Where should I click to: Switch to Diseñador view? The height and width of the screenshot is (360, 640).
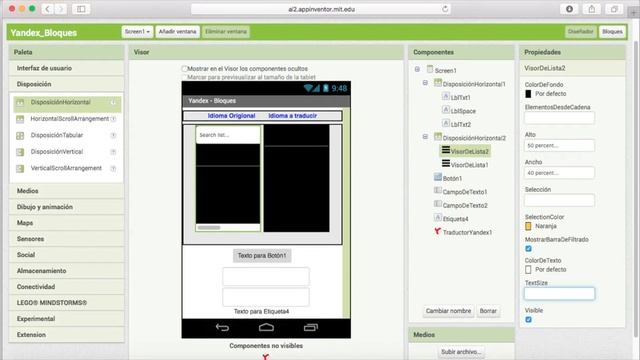(580, 31)
